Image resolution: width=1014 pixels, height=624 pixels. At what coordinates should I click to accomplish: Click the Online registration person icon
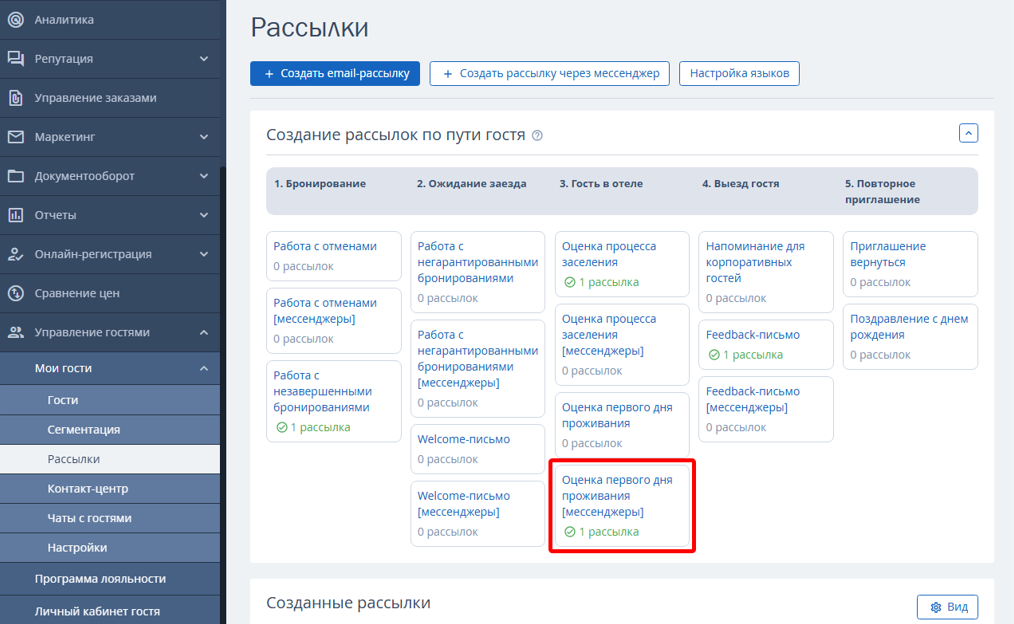(15, 254)
